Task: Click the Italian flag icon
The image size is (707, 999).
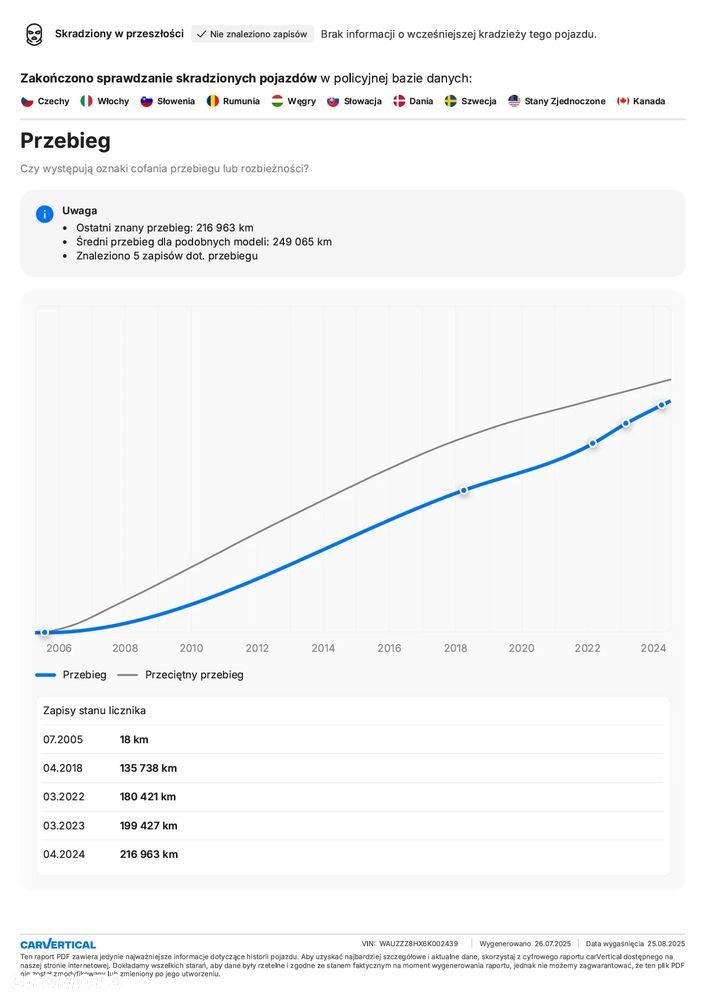Action: tap(87, 101)
